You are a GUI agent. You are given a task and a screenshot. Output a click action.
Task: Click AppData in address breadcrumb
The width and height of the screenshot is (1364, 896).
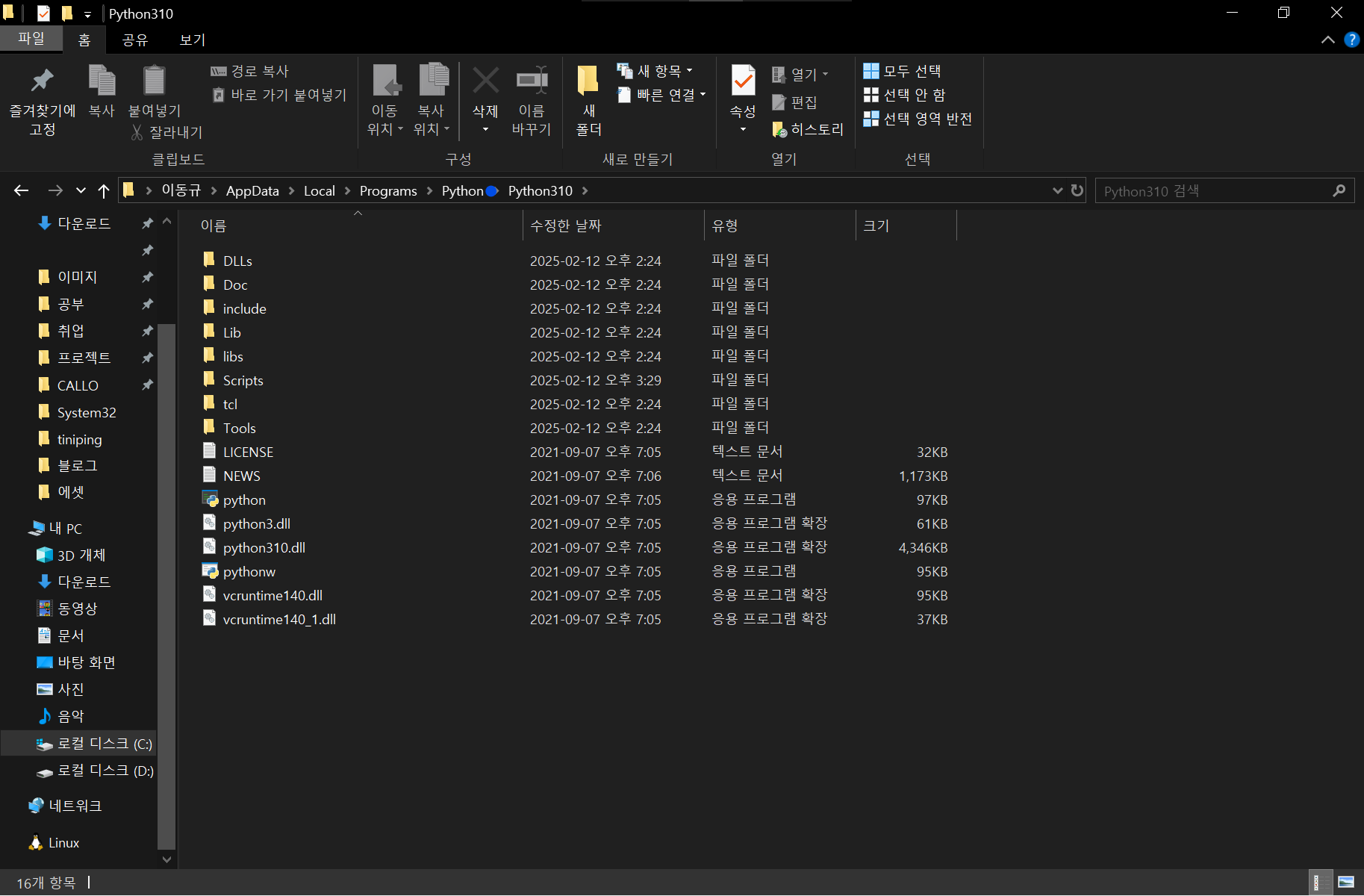pyautogui.click(x=252, y=190)
